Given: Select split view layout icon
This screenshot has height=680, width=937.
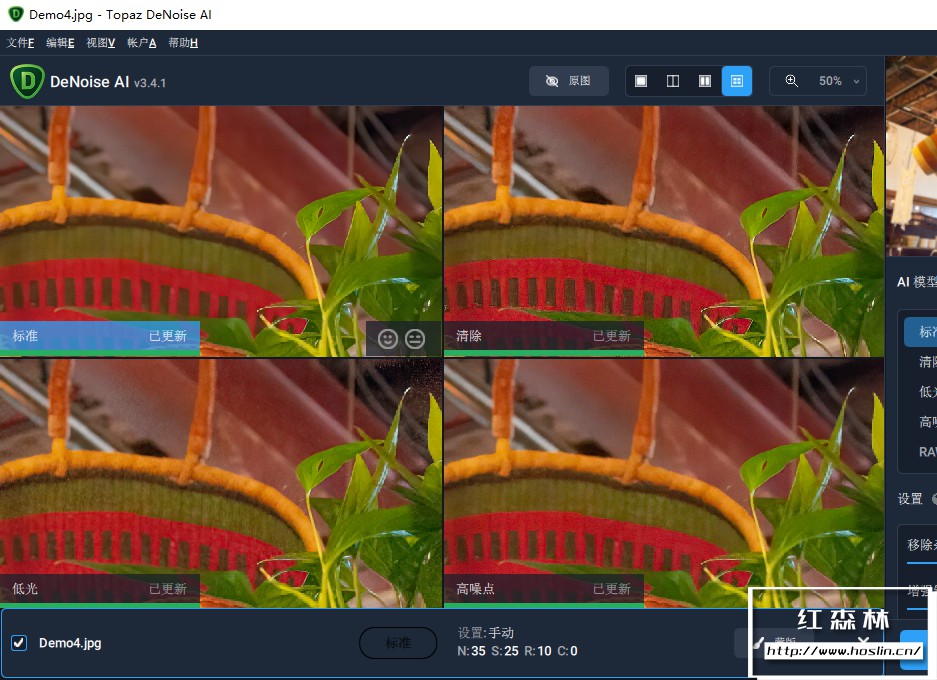Looking at the screenshot, I should (673, 81).
